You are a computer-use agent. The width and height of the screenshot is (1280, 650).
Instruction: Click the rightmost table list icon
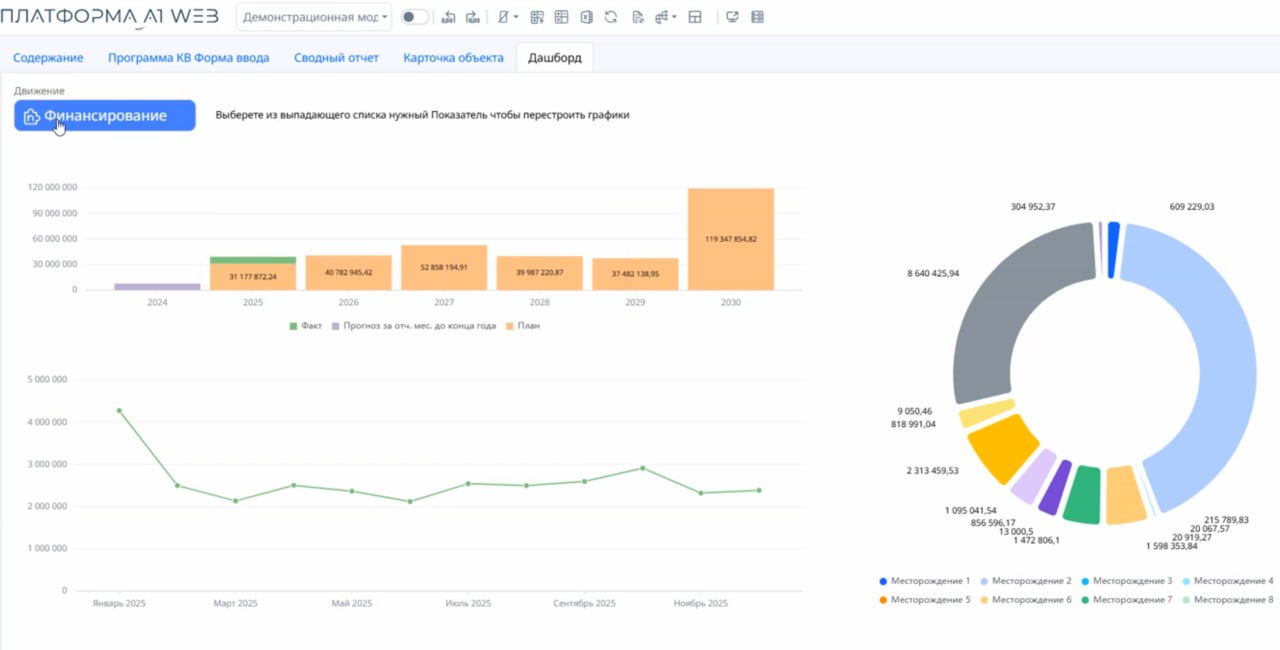[x=757, y=17]
